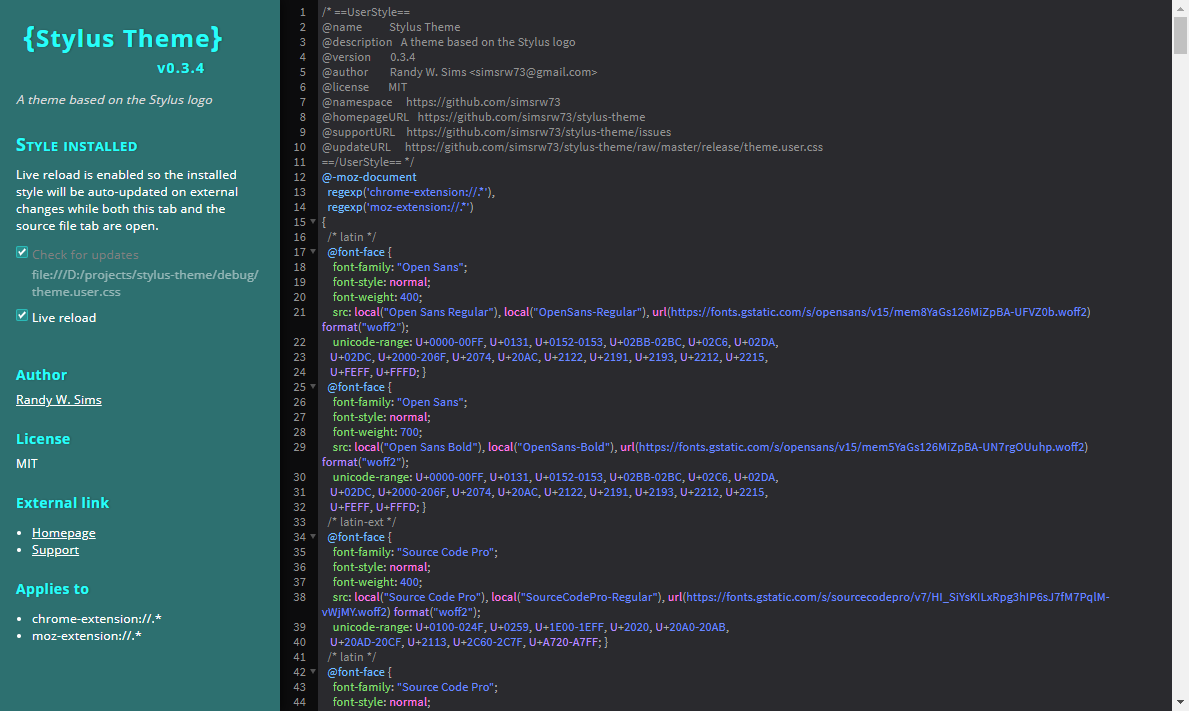Click the theme.user.css file path text
Screen dimensions: 1189x711
(x=145, y=283)
